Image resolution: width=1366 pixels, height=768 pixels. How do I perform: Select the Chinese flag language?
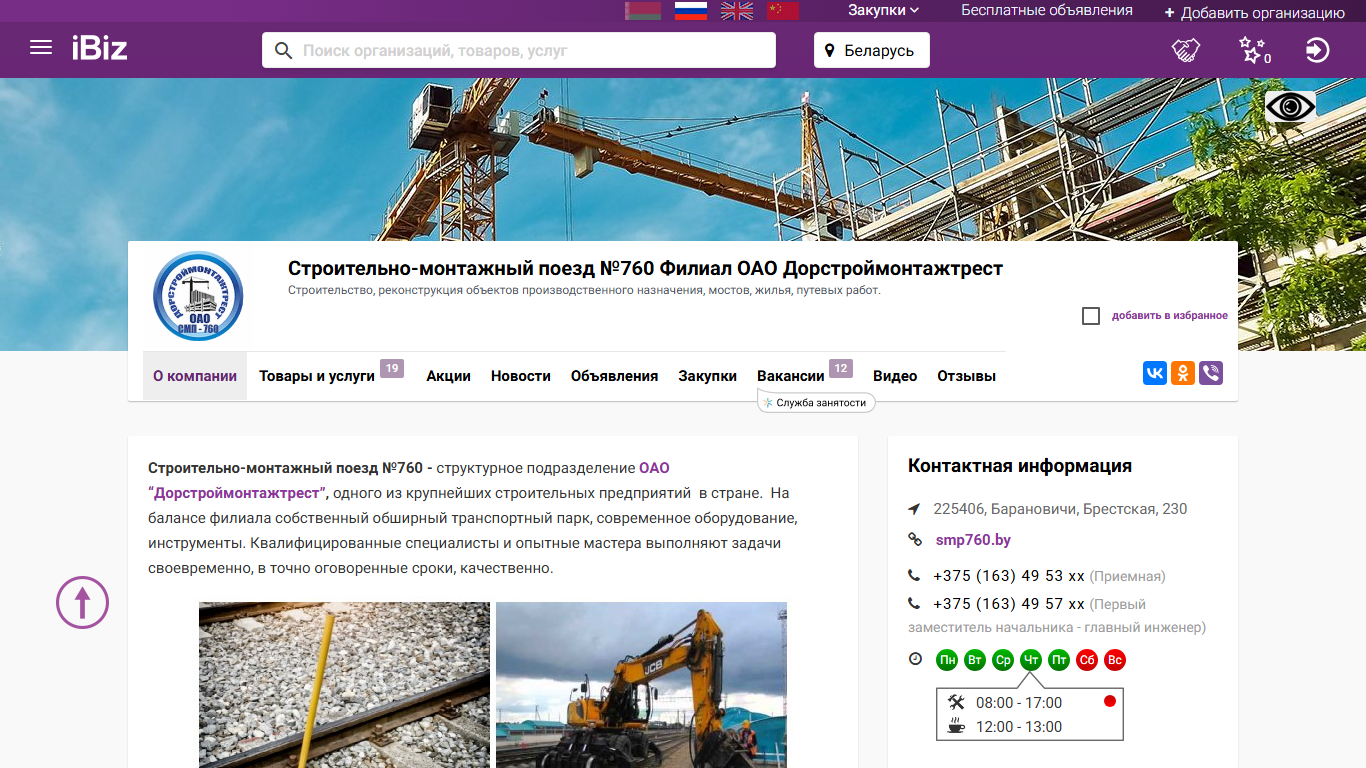click(x=783, y=11)
